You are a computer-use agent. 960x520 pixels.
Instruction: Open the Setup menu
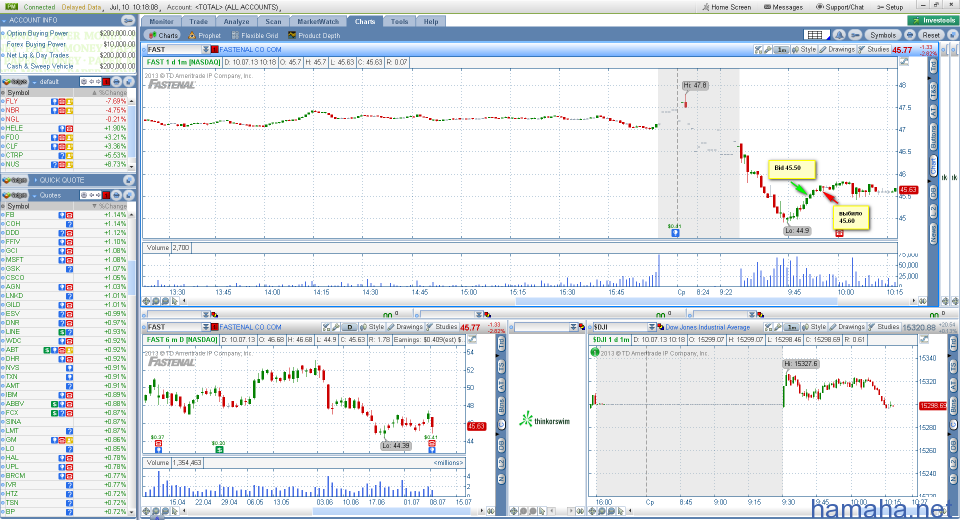(890, 7)
